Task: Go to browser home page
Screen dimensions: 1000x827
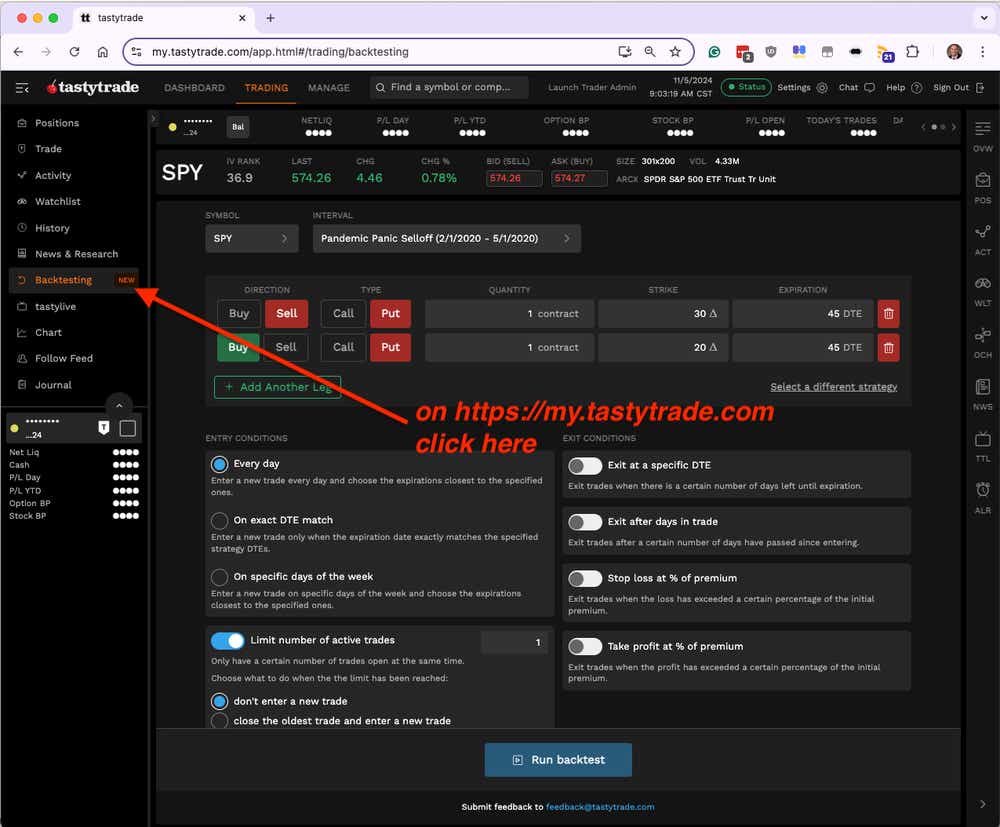Action: [x=103, y=52]
